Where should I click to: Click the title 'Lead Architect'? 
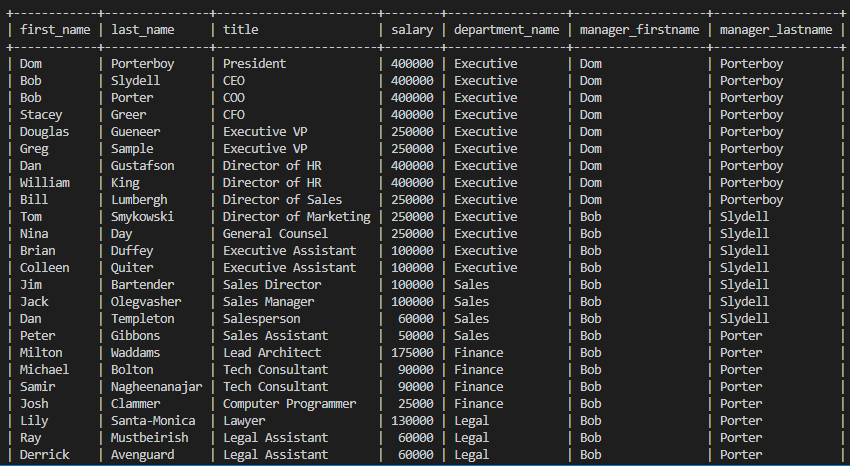[x=272, y=353]
